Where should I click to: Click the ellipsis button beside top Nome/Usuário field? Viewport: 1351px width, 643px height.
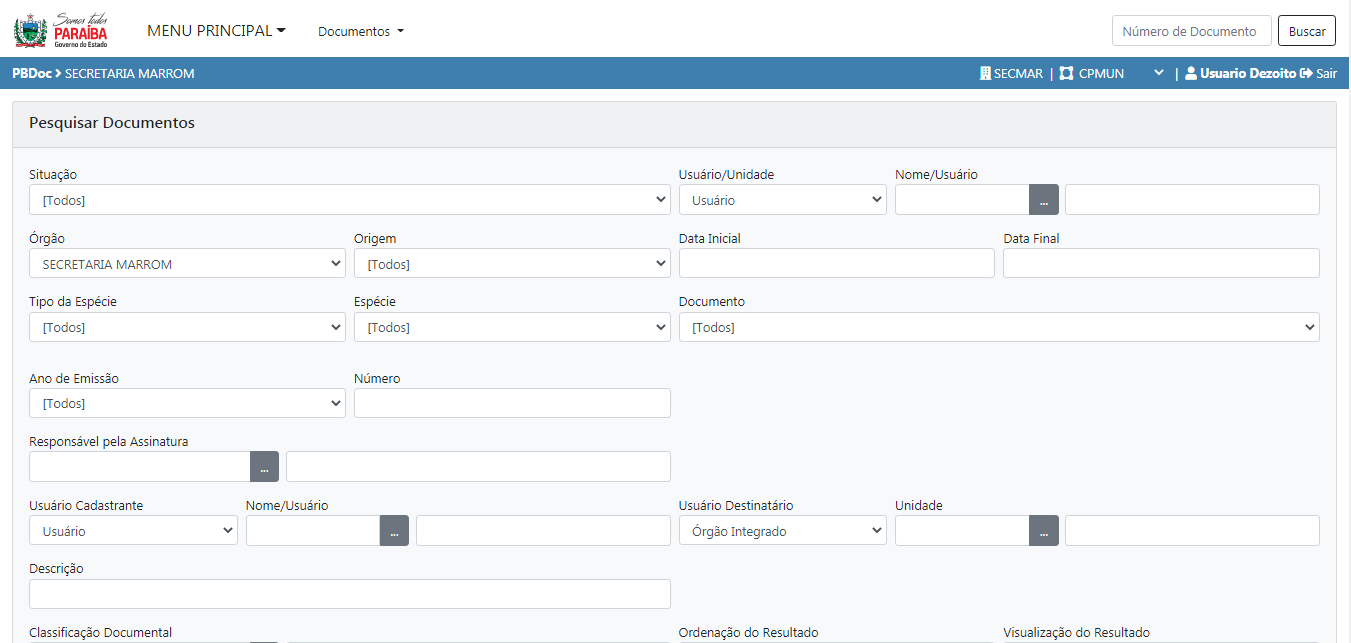[1043, 200]
